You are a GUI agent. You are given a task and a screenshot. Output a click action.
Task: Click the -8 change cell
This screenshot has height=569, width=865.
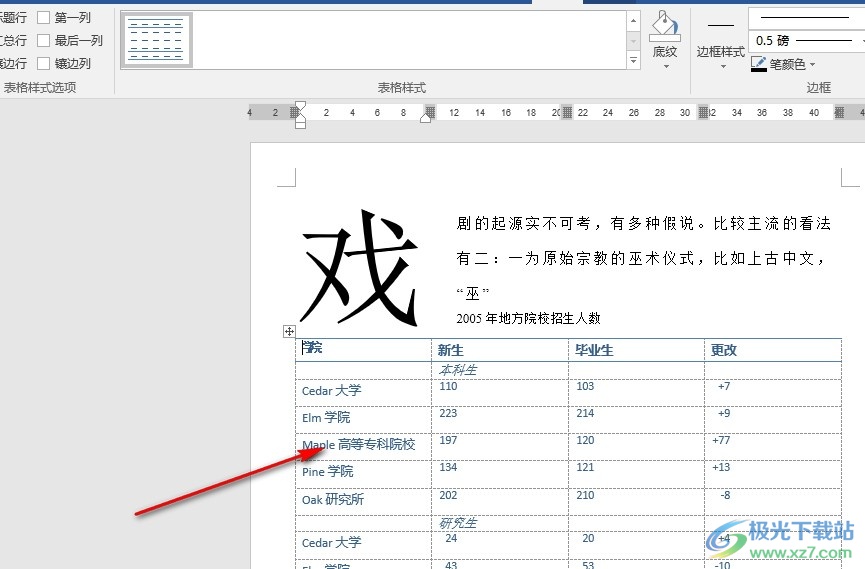tap(773, 502)
